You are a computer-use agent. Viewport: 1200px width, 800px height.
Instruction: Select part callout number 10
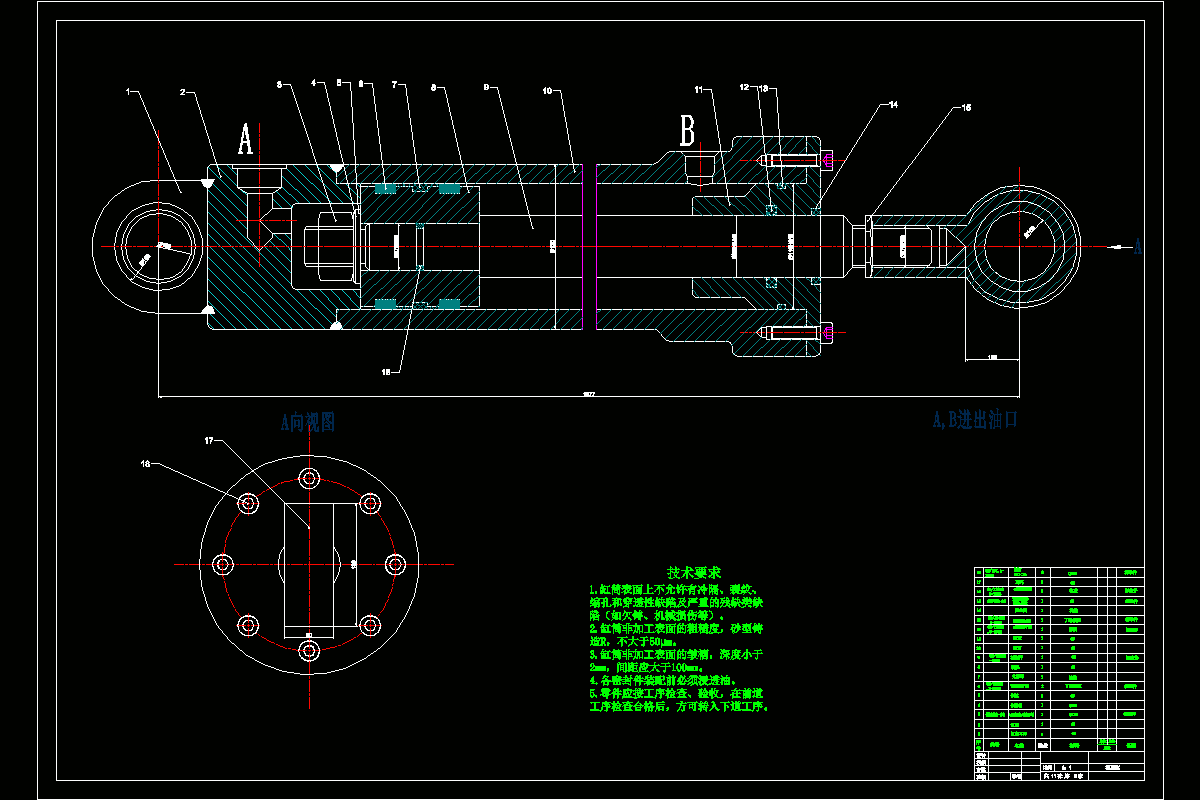[x=547, y=91]
